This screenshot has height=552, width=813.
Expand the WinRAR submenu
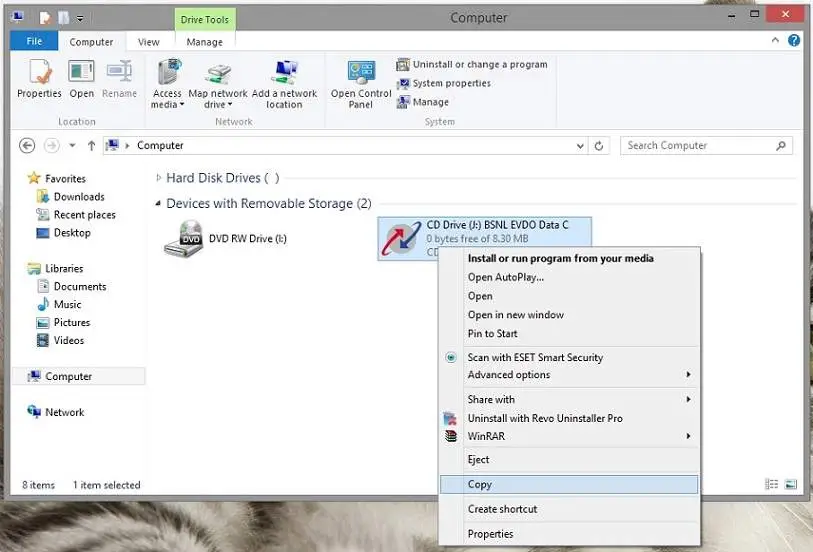coord(569,436)
